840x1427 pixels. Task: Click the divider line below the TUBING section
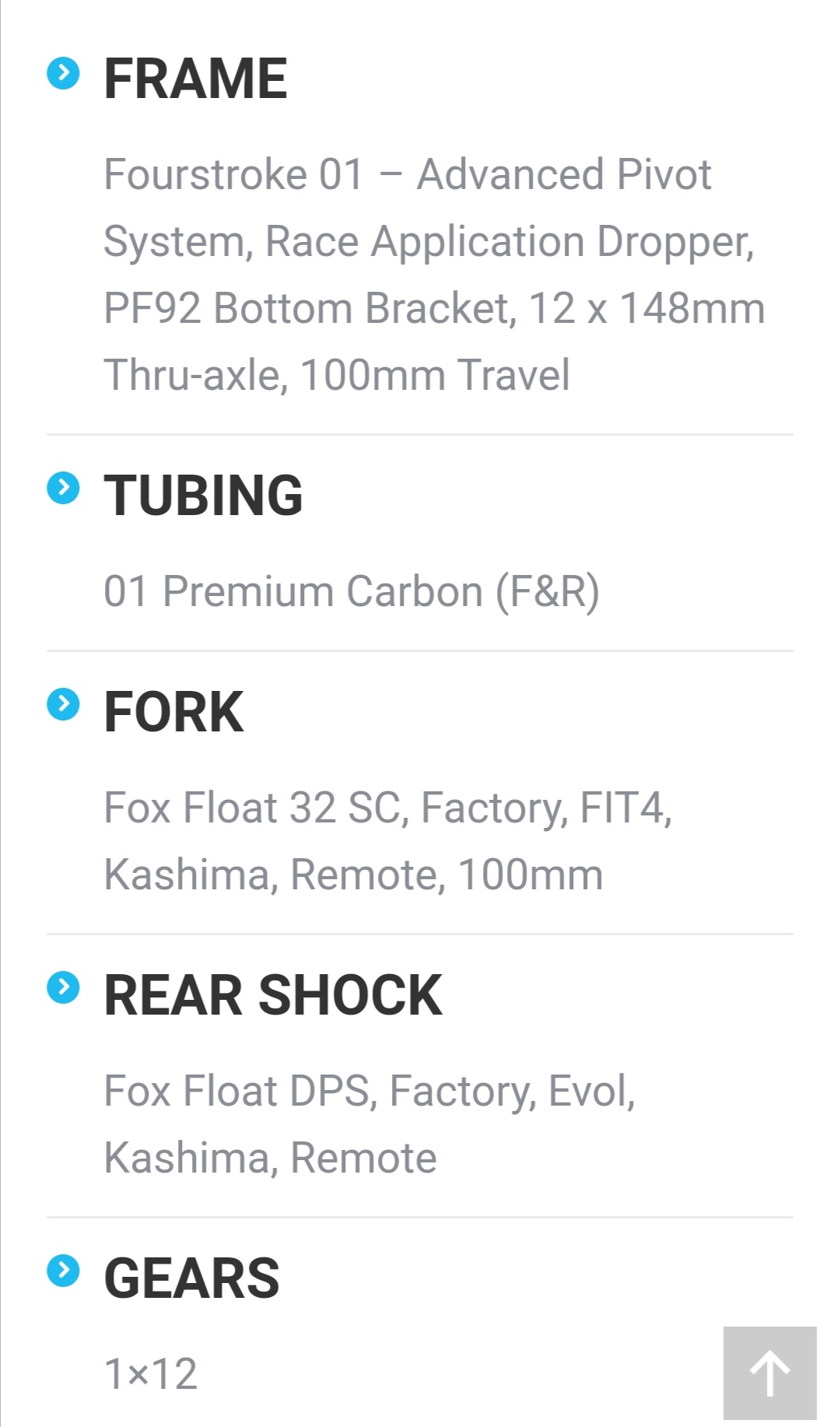coord(420,650)
